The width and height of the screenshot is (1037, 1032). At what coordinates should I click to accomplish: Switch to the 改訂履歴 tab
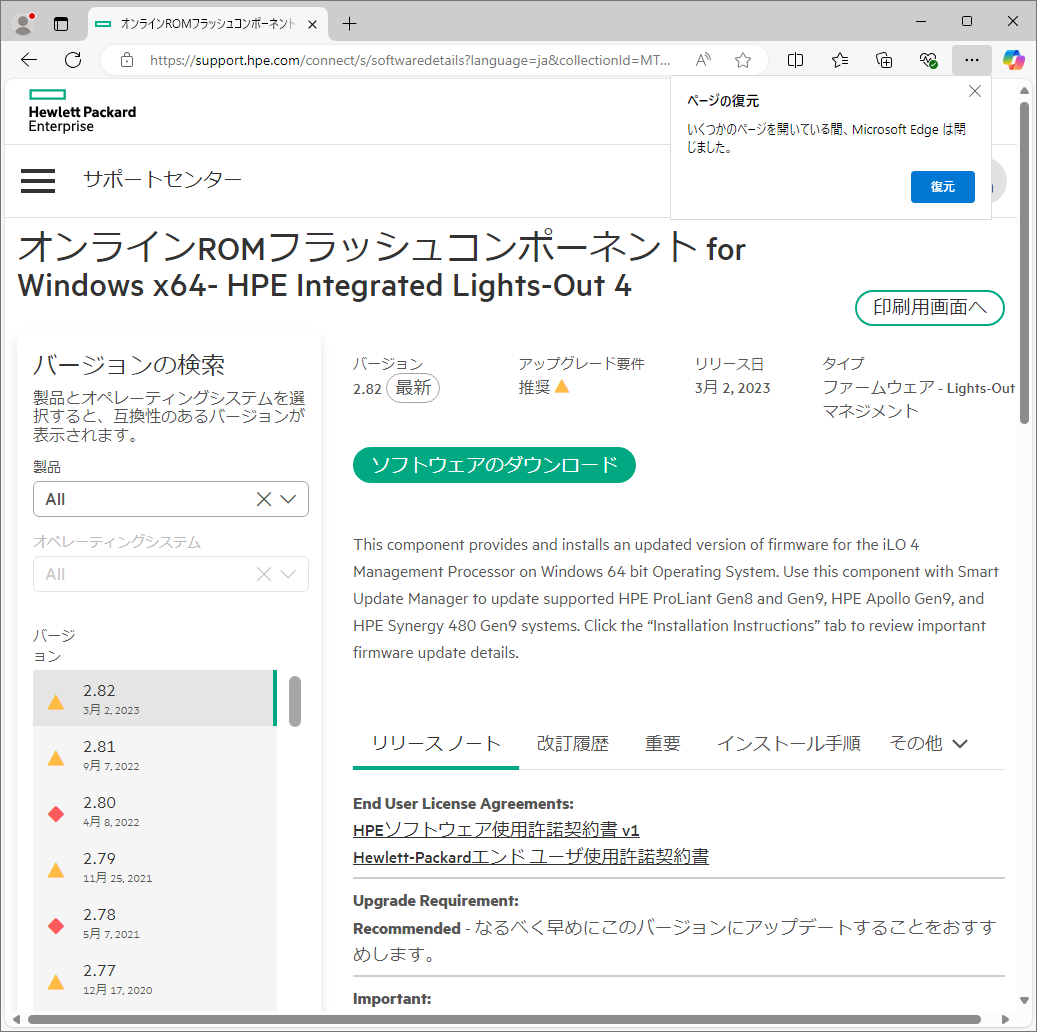pyautogui.click(x=572, y=744)
